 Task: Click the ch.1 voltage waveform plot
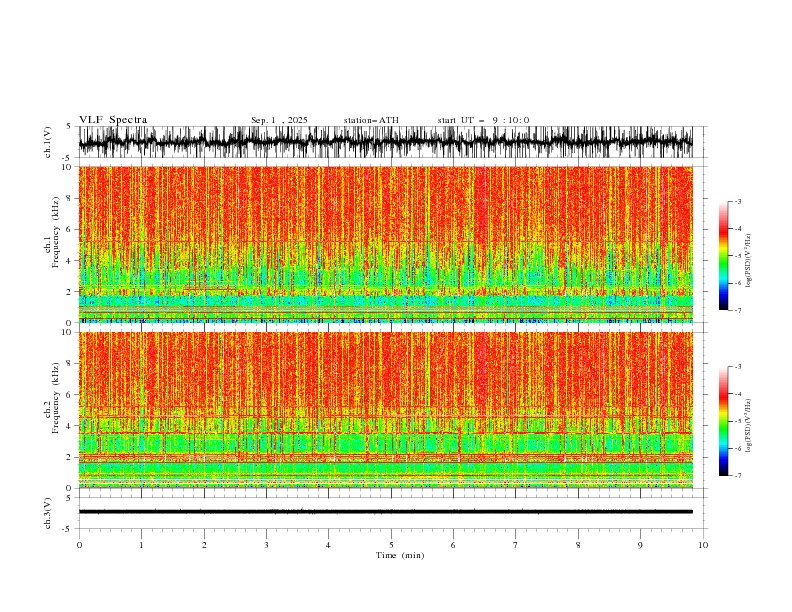tap(386, 142)
